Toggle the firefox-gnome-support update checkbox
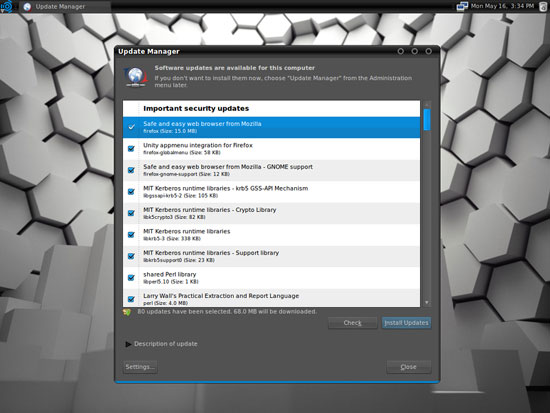 [132, 170]
